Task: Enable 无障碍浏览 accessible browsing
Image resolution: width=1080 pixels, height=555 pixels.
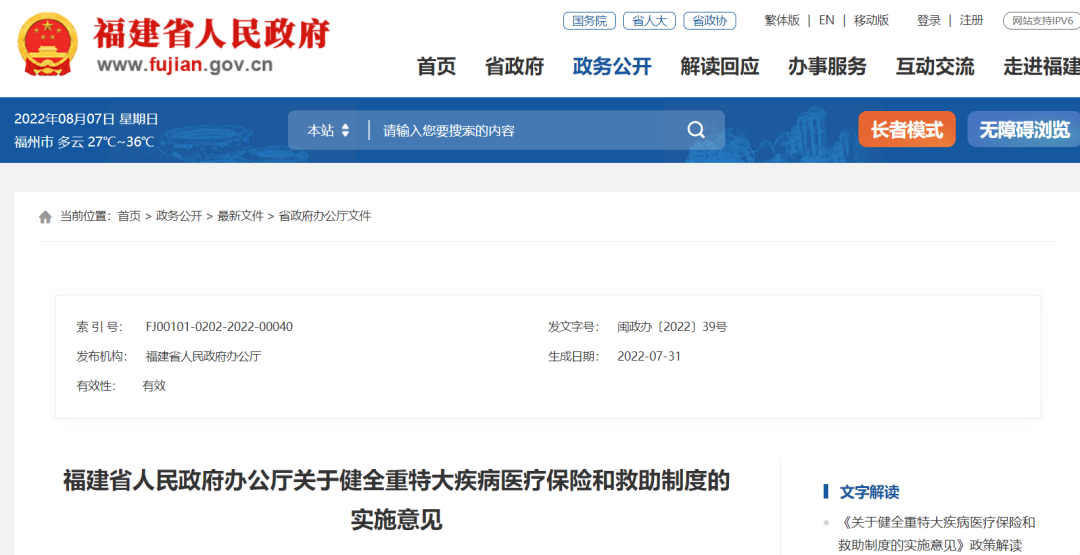Action: coord(1023,130)
